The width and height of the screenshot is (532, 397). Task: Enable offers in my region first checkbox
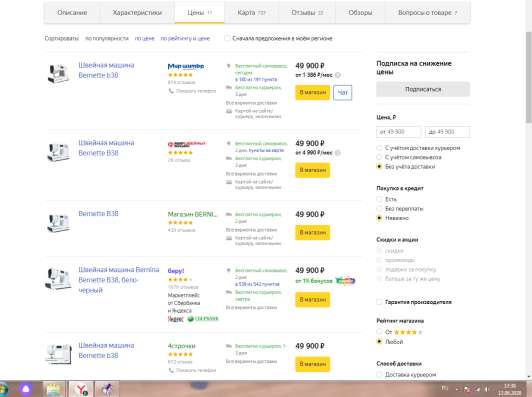click(x=227, y=38)
